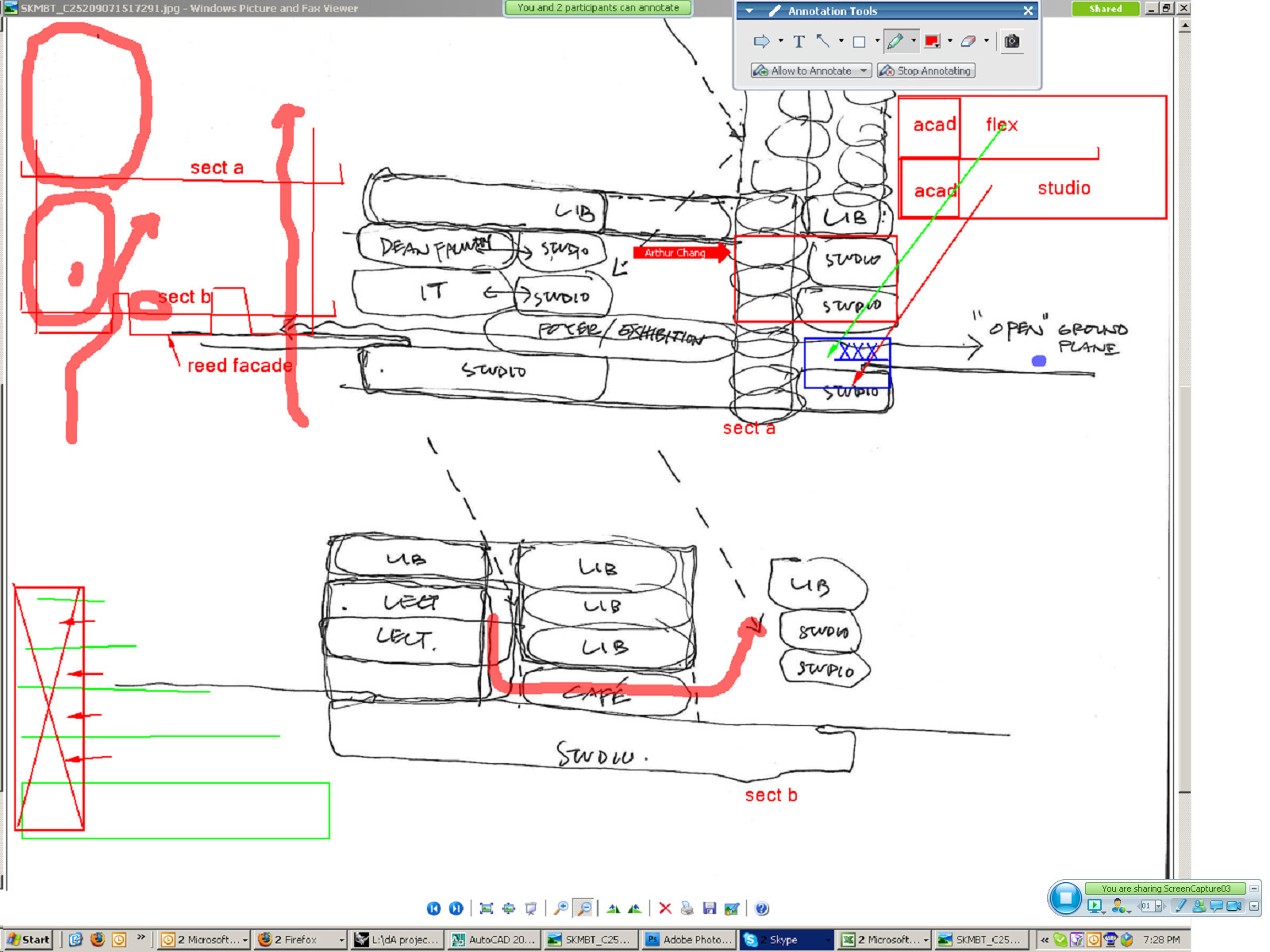Start the slide show icon

531,908
